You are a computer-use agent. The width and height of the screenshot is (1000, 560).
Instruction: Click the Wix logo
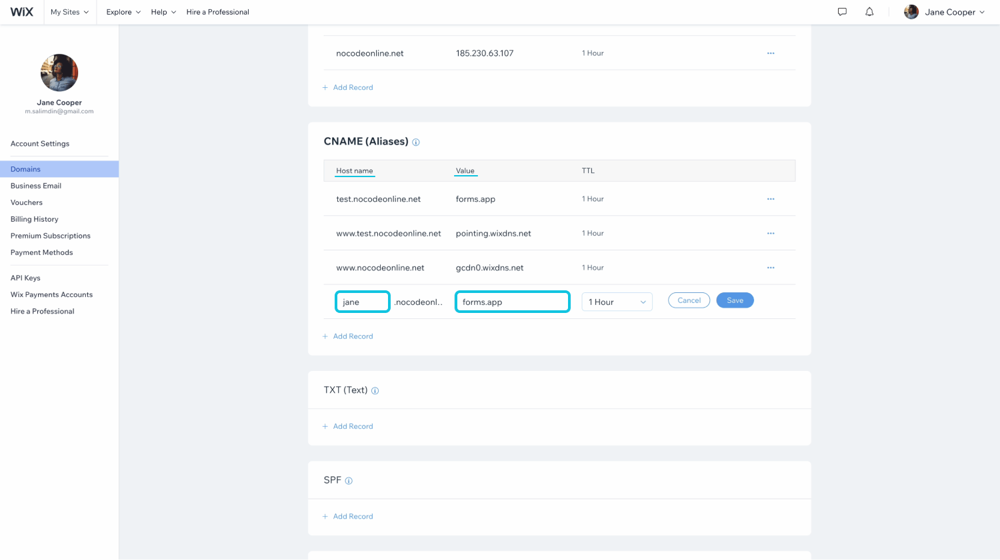click(22, 12)
